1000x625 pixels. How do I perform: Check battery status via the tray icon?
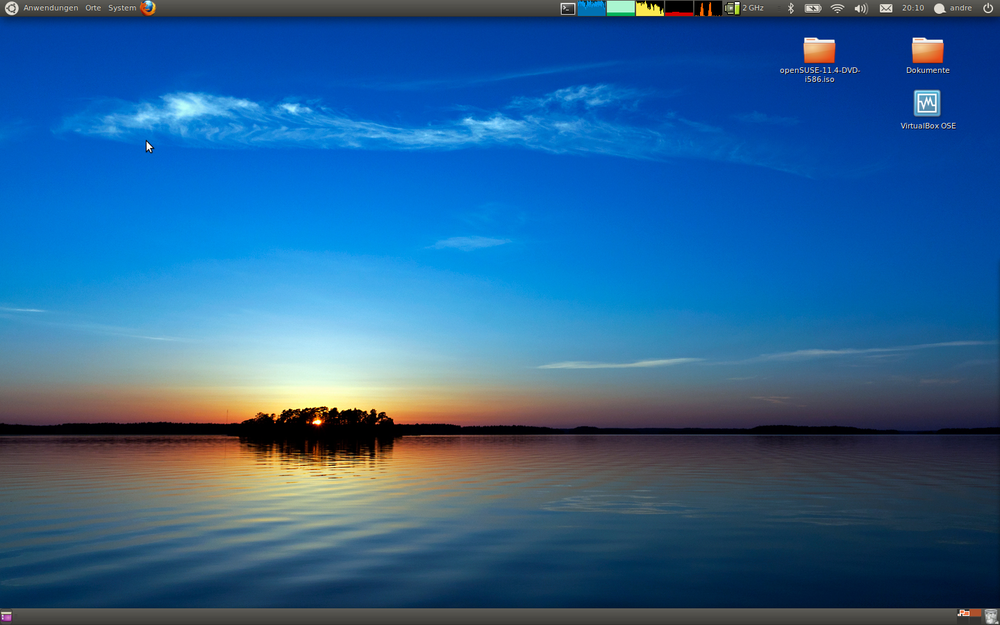tap(813, 8)
